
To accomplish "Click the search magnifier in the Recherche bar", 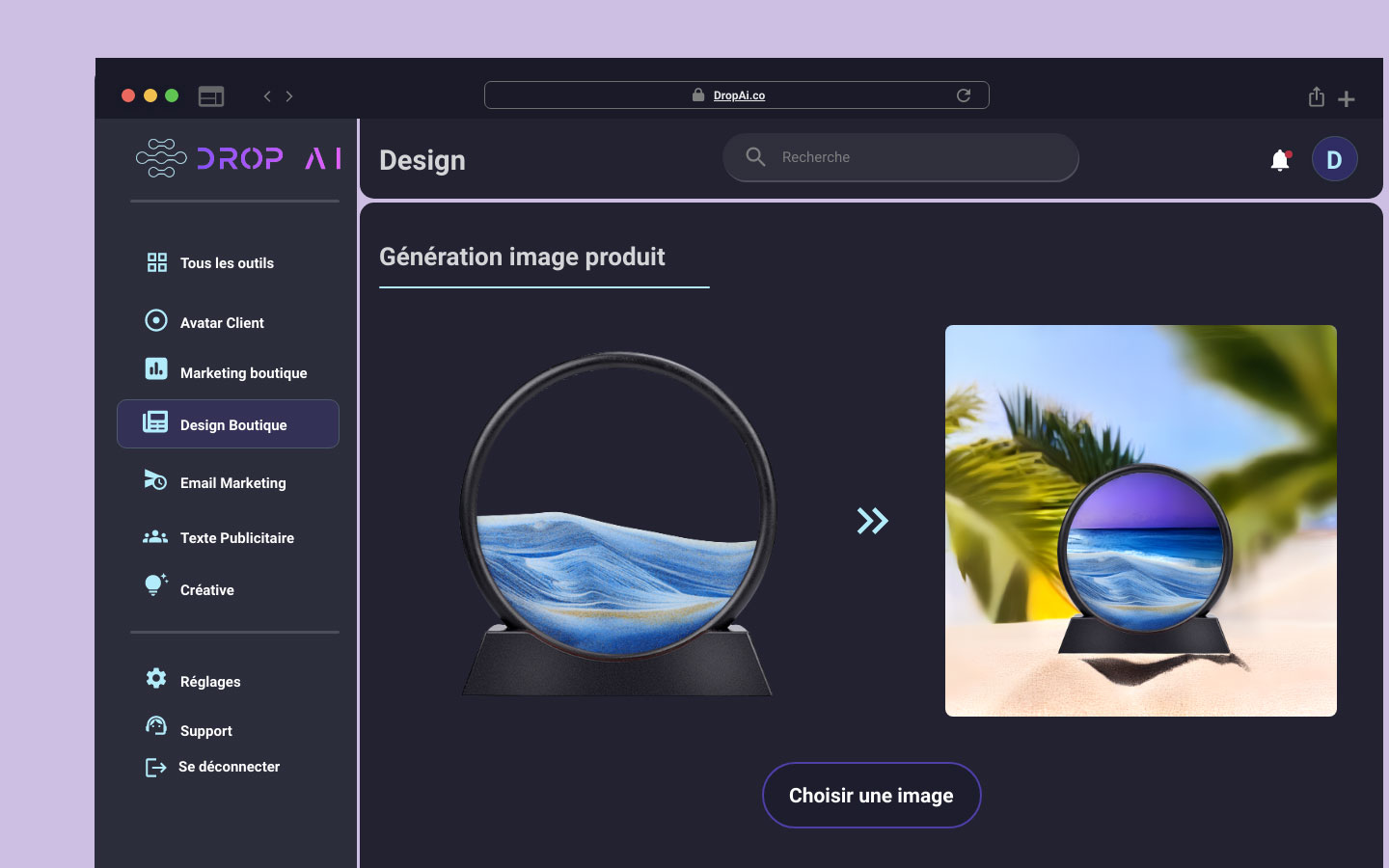I will click(755, 156).
